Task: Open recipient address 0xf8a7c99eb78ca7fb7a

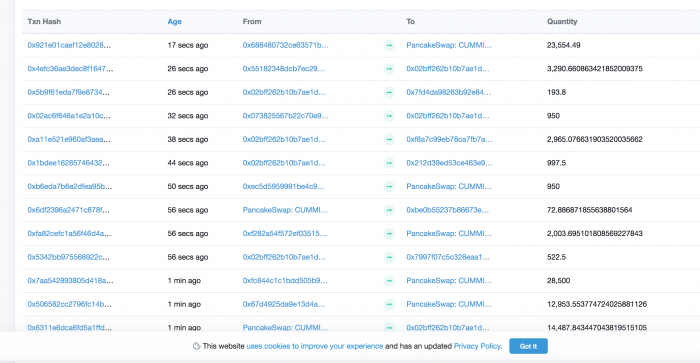Action: pyautogui.click(x=449, y=139)
